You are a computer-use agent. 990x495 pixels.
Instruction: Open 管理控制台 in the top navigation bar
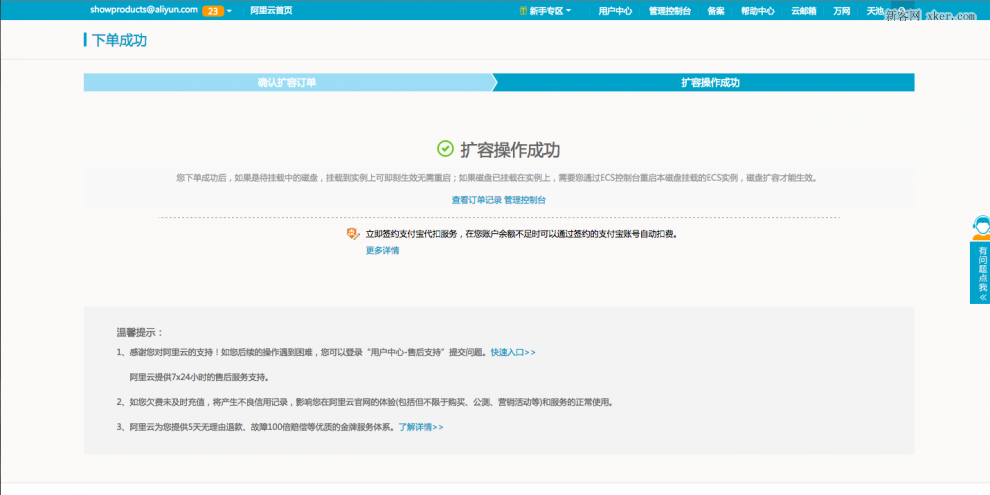coord(669,11)
